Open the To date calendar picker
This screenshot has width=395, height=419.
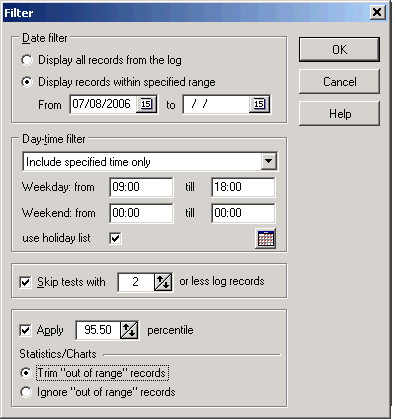[x=259, y=104]
